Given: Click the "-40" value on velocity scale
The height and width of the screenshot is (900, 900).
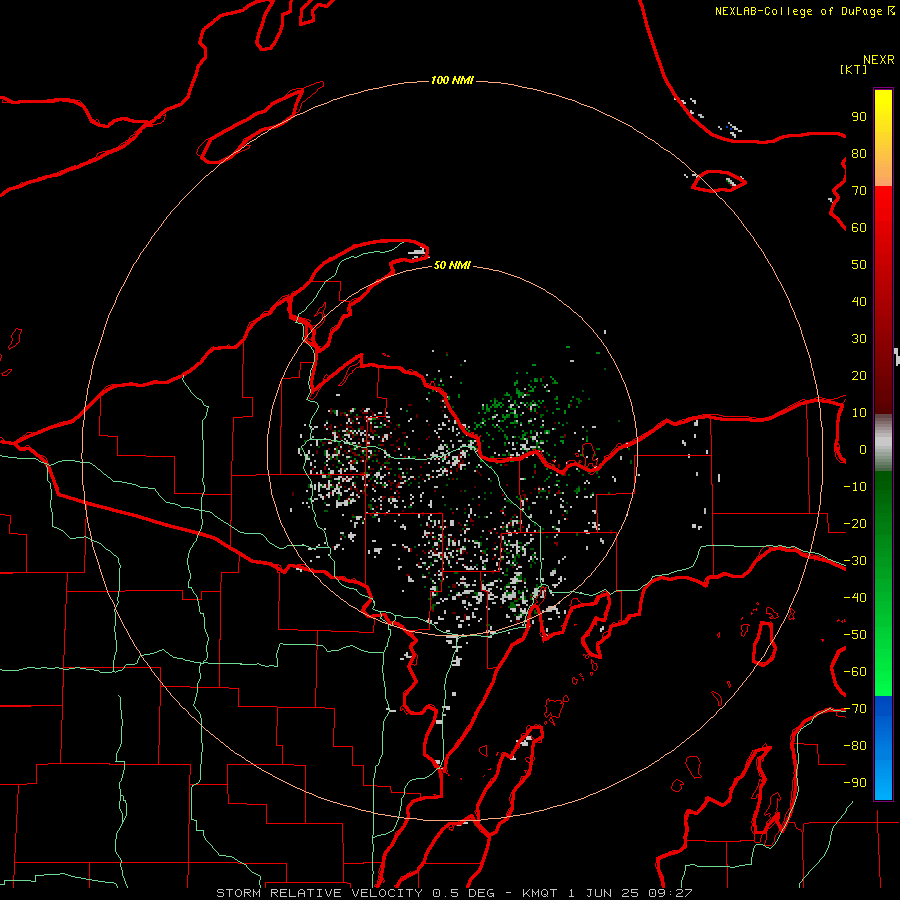Looking at the screenshot, I should pyautogui.click(x=855, y=598).
